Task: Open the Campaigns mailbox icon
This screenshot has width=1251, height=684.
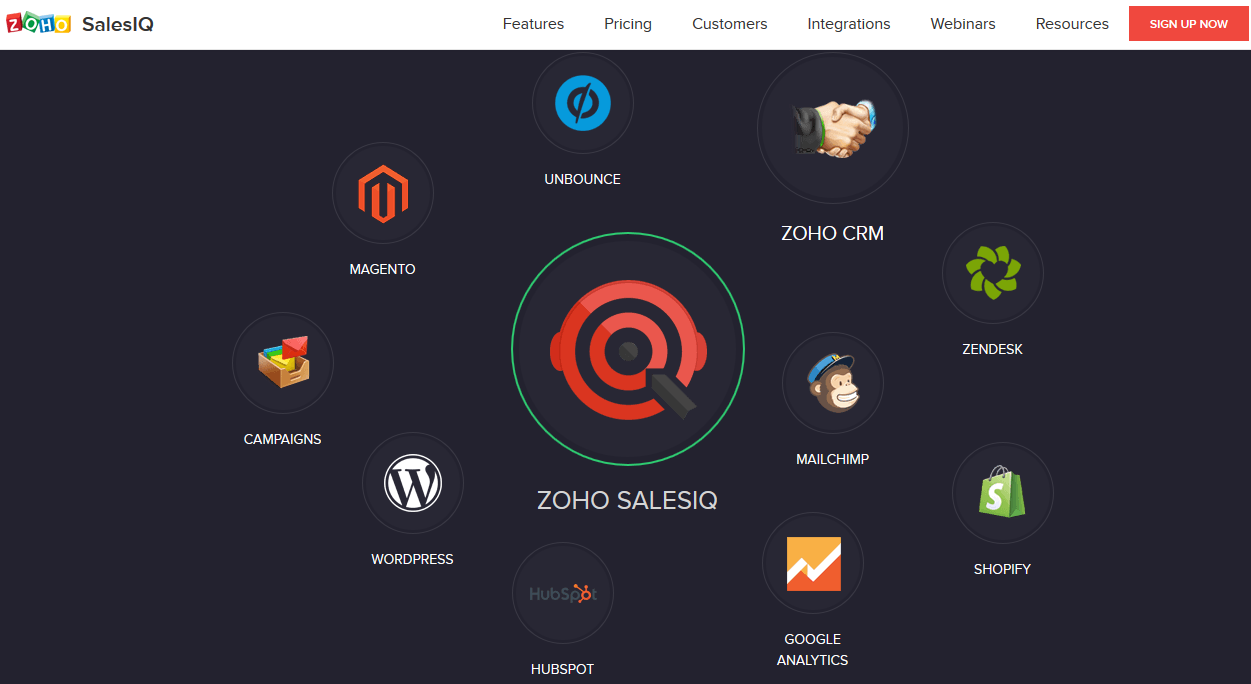Action: [283, 363]
